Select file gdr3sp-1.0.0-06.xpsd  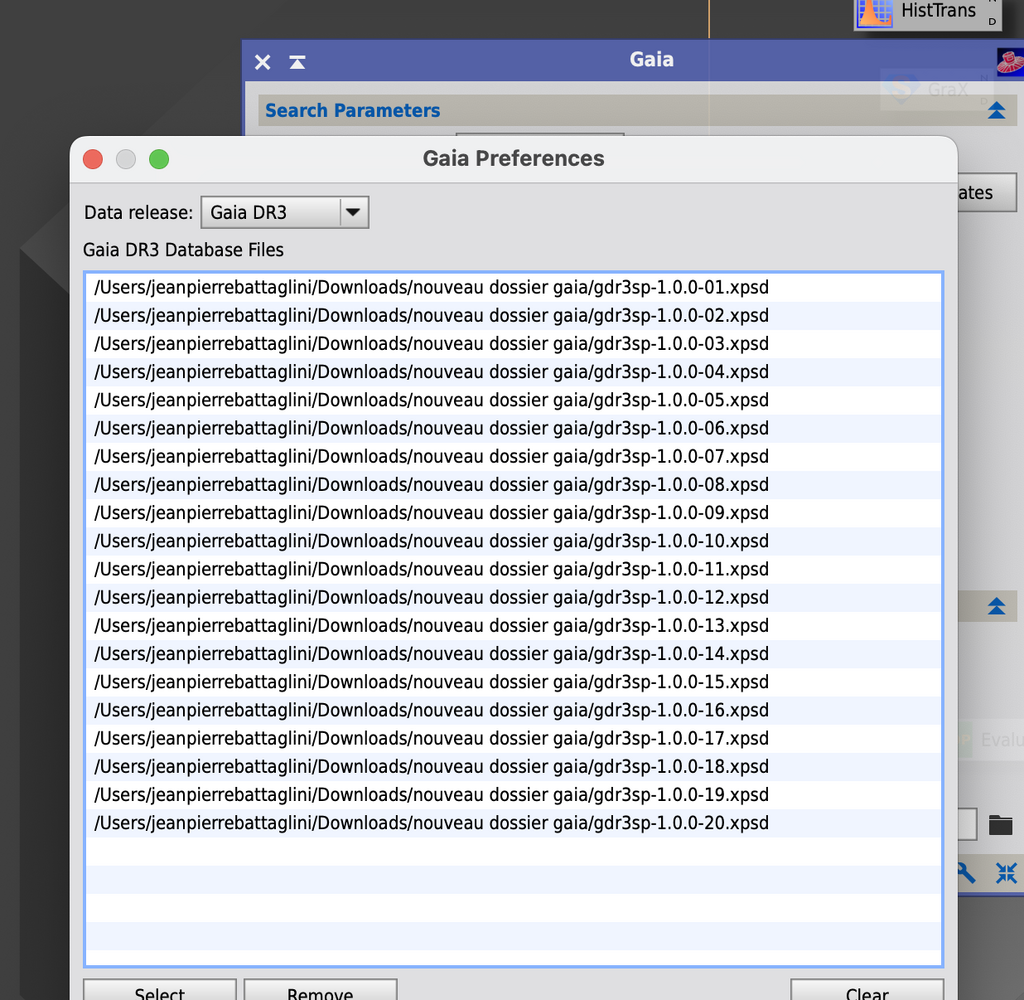tap(513, 428)
